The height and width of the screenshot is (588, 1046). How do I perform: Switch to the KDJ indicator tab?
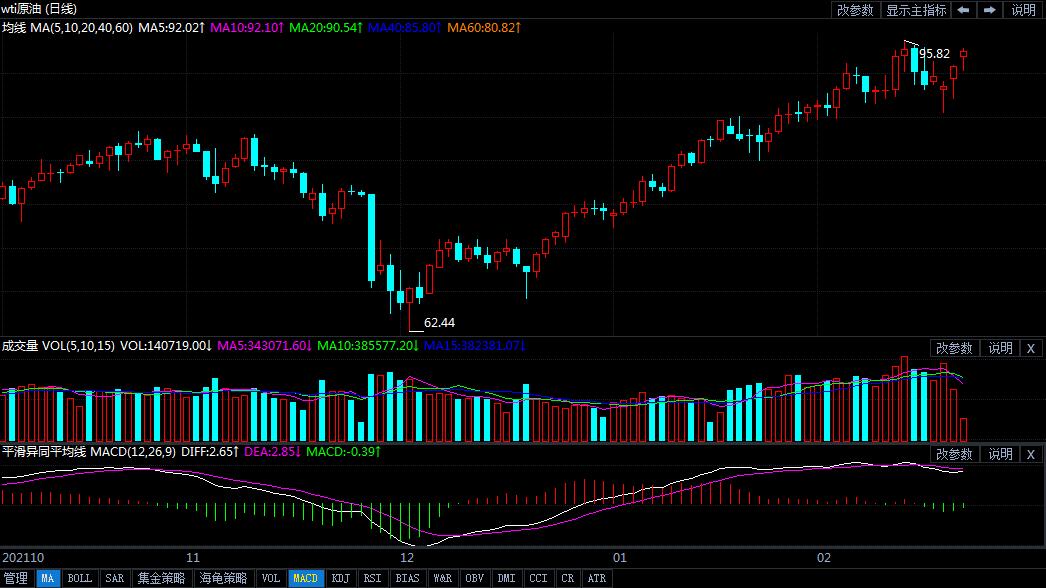point(340,578)
